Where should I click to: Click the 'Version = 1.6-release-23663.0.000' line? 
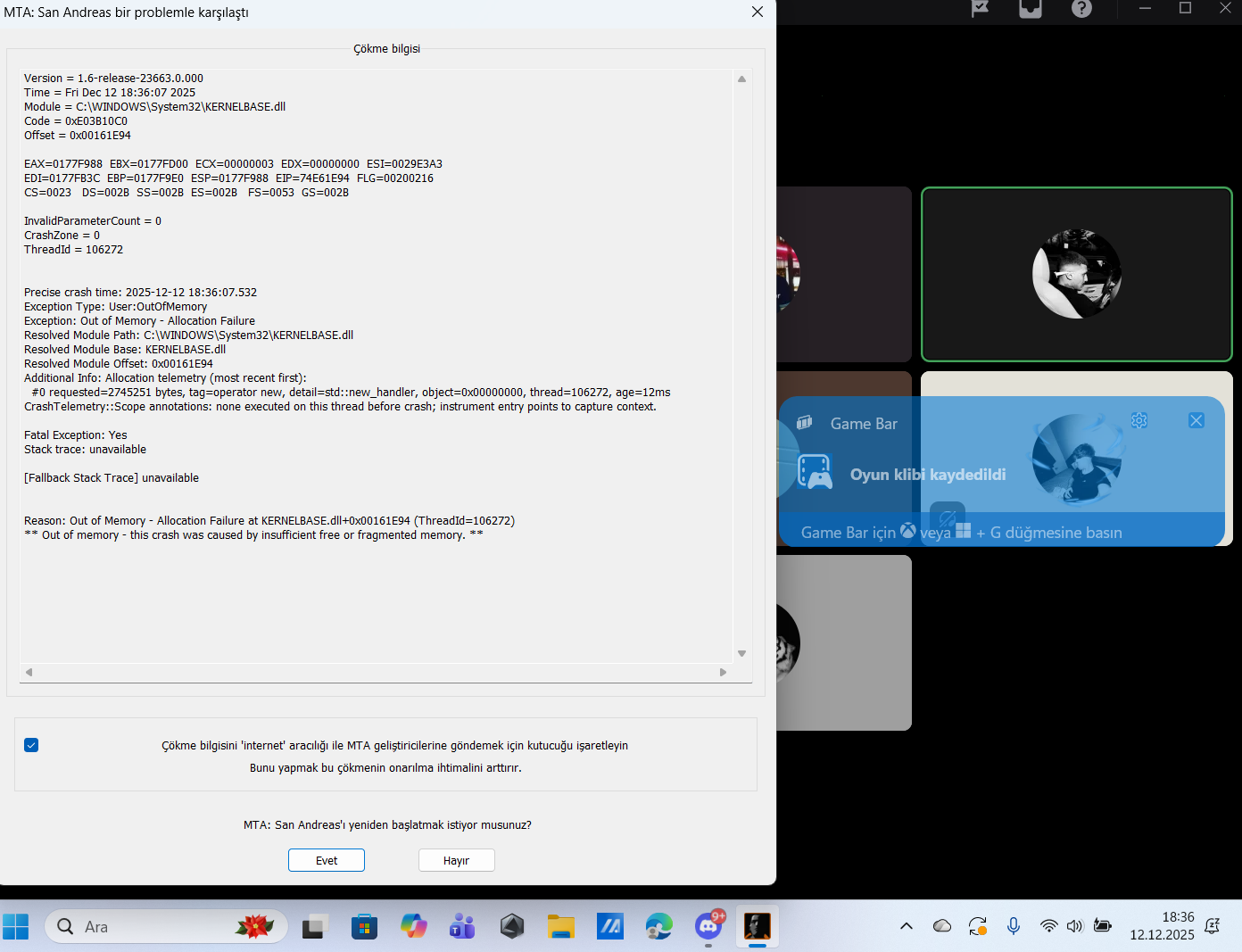pyautogui.click(x=113, y=79)
